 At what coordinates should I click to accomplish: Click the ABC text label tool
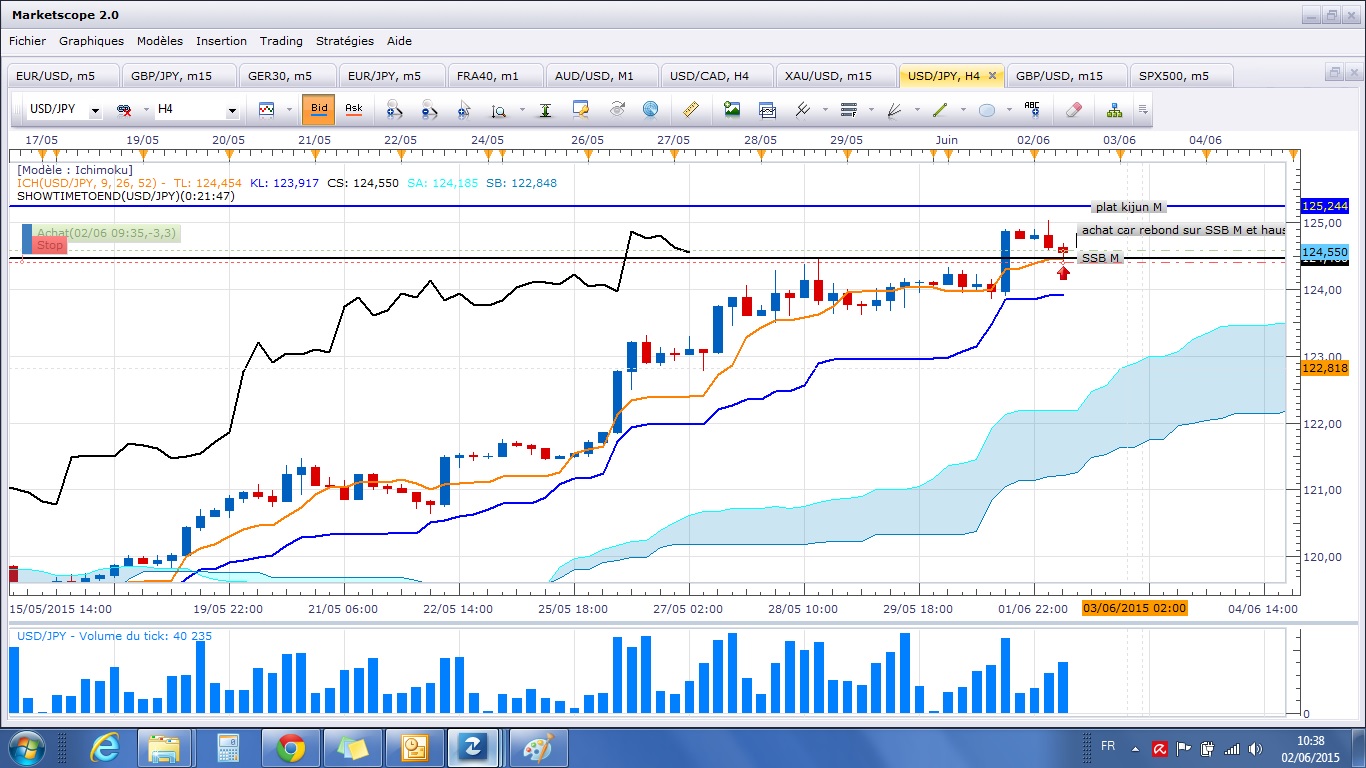click(1032, 109)
